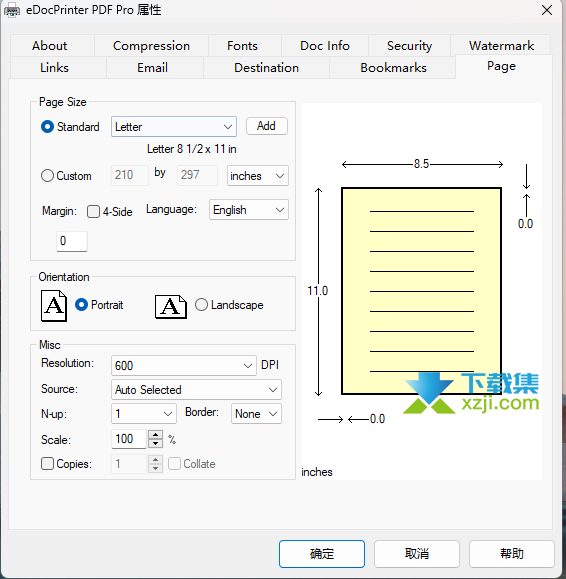
Task: Open the Destination tab
Action: tap(266, 68)
